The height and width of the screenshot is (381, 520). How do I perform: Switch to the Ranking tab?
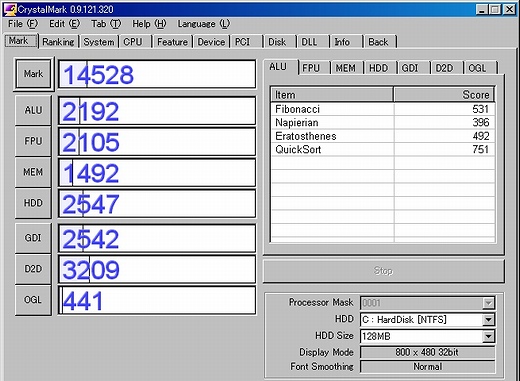point(58,42)
